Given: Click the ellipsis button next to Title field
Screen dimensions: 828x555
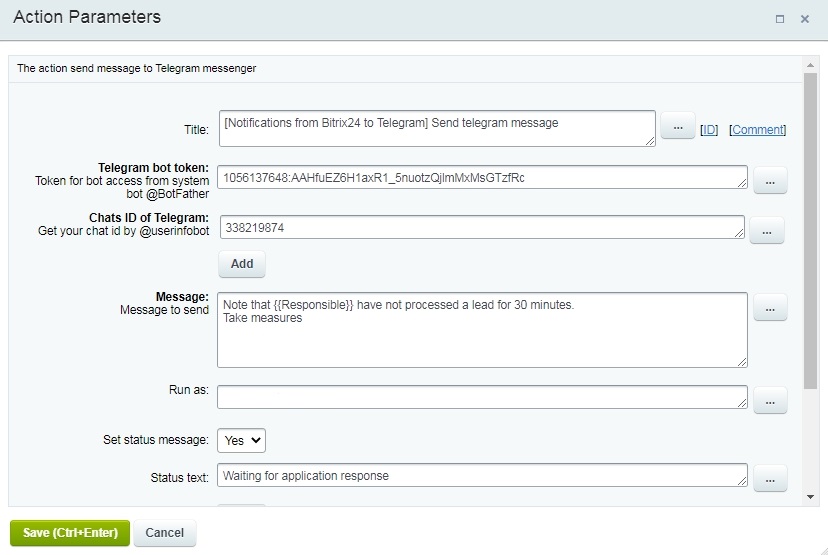Looking at the screenshot, I should (x=677, y=128).
